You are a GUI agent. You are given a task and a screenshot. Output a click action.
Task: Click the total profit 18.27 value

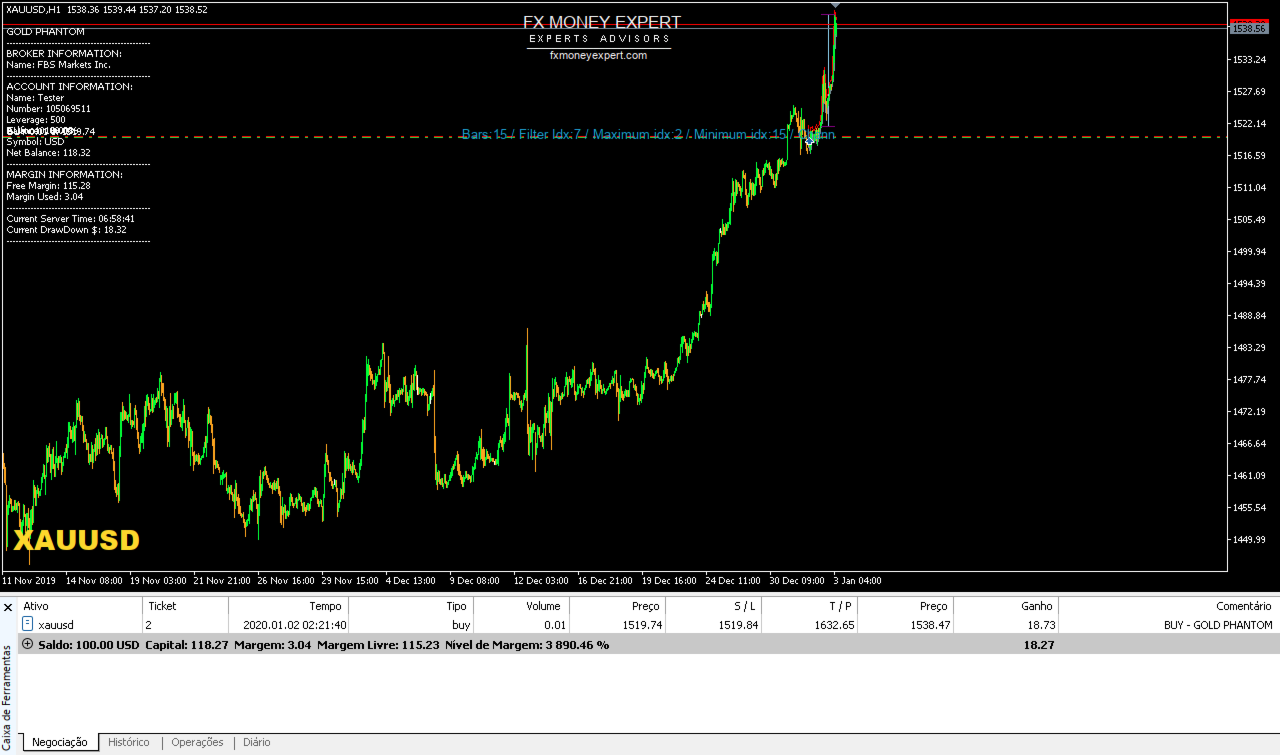pos(1039,645)
